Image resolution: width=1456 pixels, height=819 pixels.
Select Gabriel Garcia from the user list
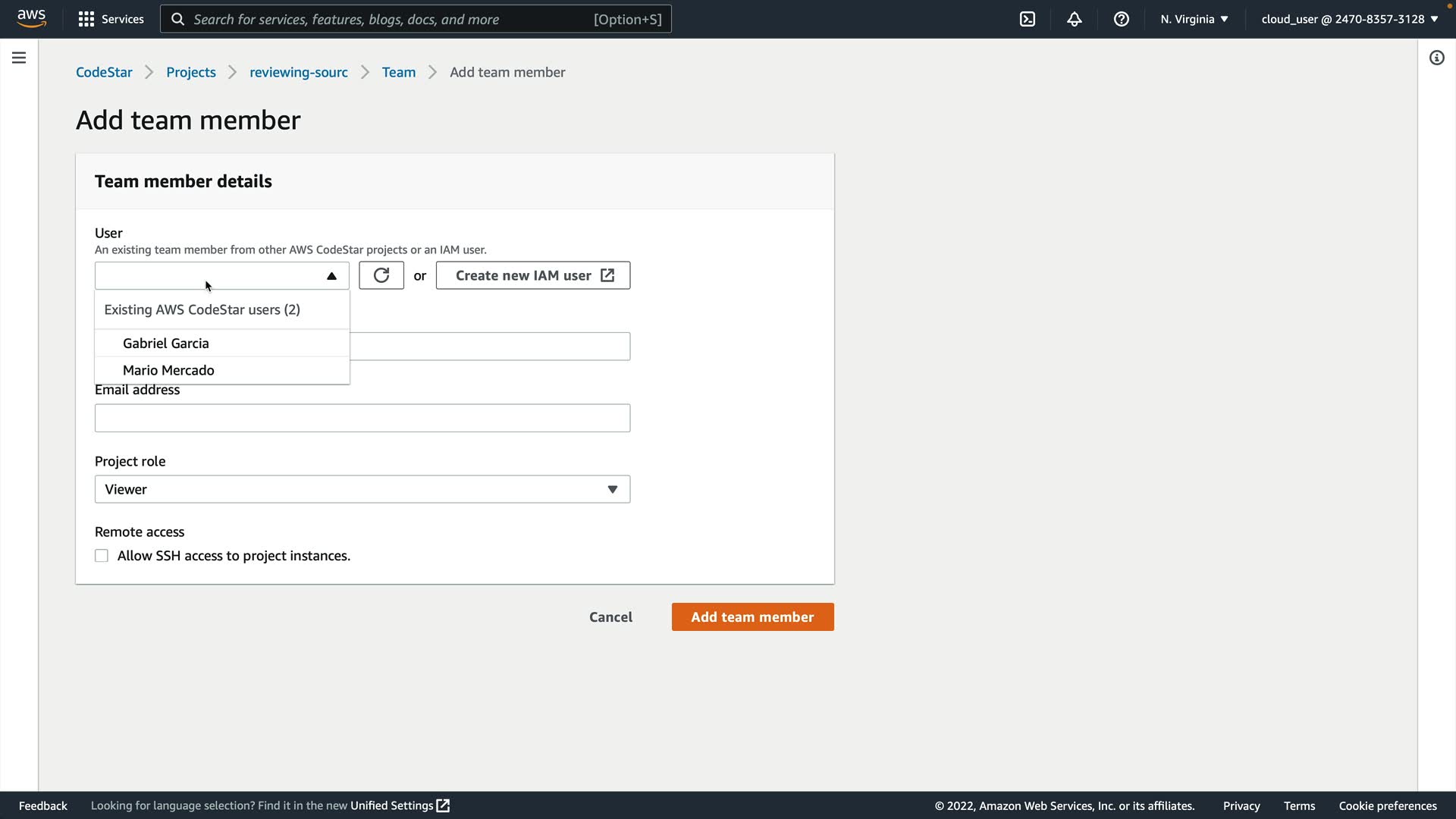click(x=166, y=344)
